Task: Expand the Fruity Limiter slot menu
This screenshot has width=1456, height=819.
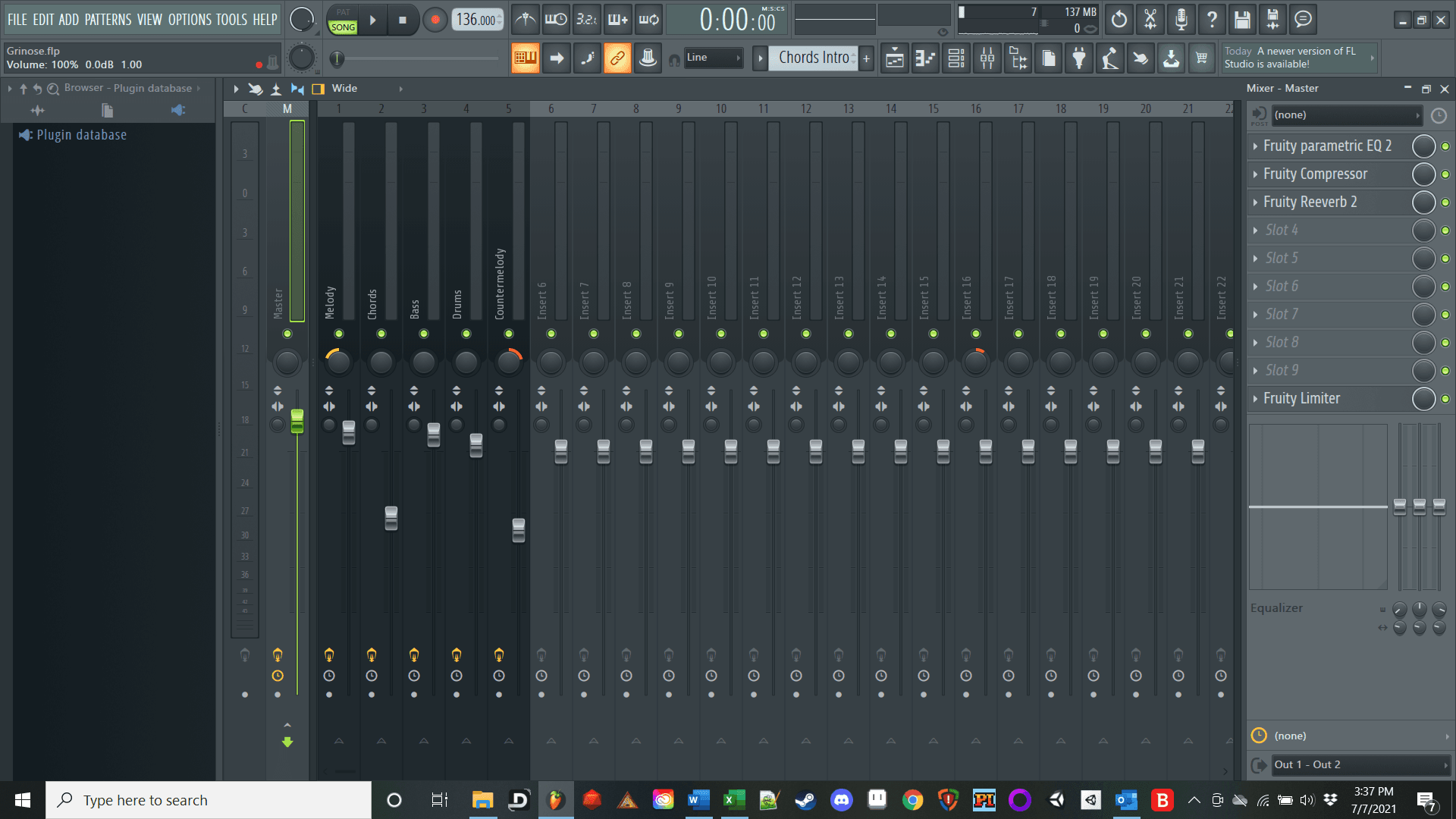Action: tap(1256, 399)
